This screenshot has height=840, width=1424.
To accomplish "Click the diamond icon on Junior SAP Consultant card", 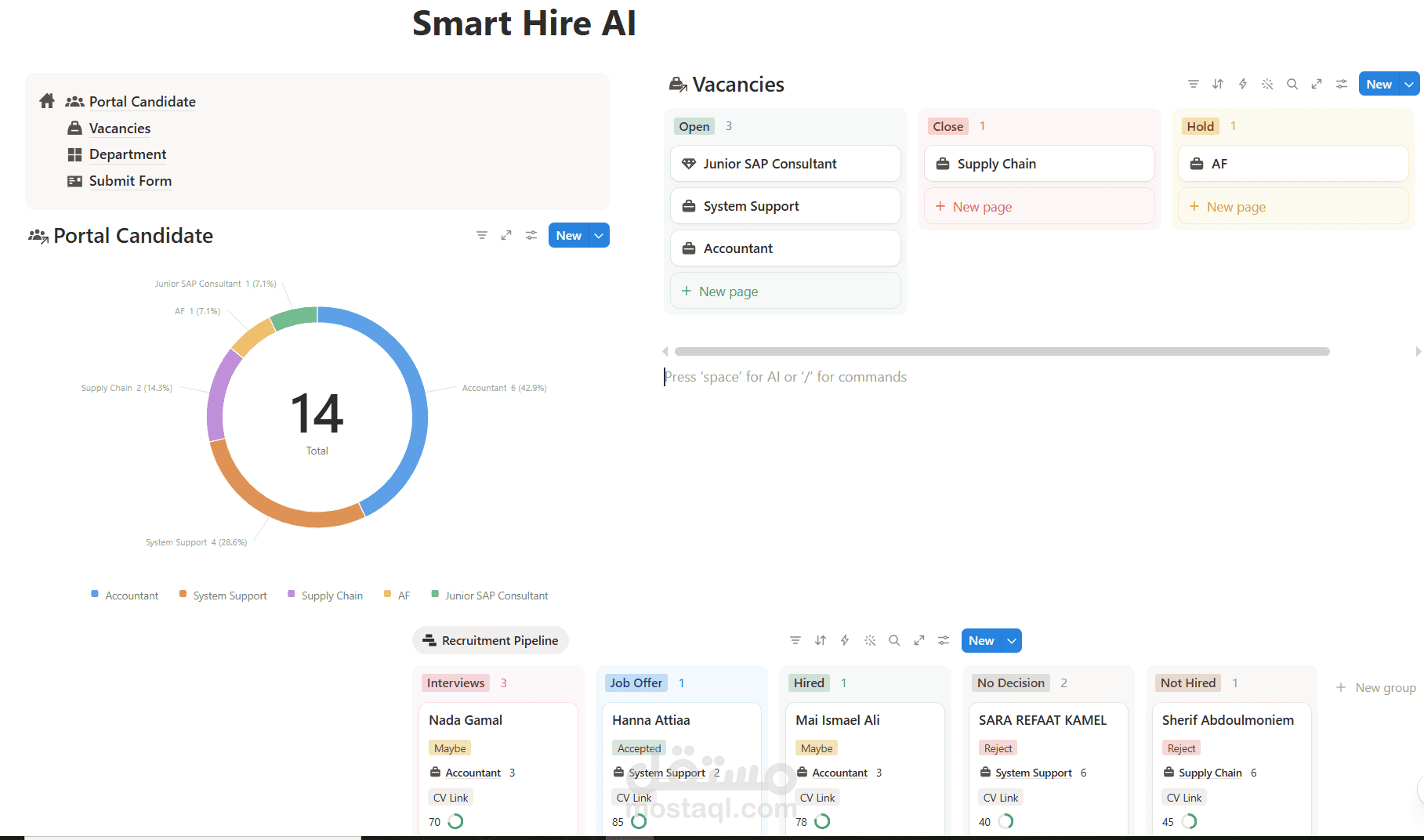I will click(689, 164).
